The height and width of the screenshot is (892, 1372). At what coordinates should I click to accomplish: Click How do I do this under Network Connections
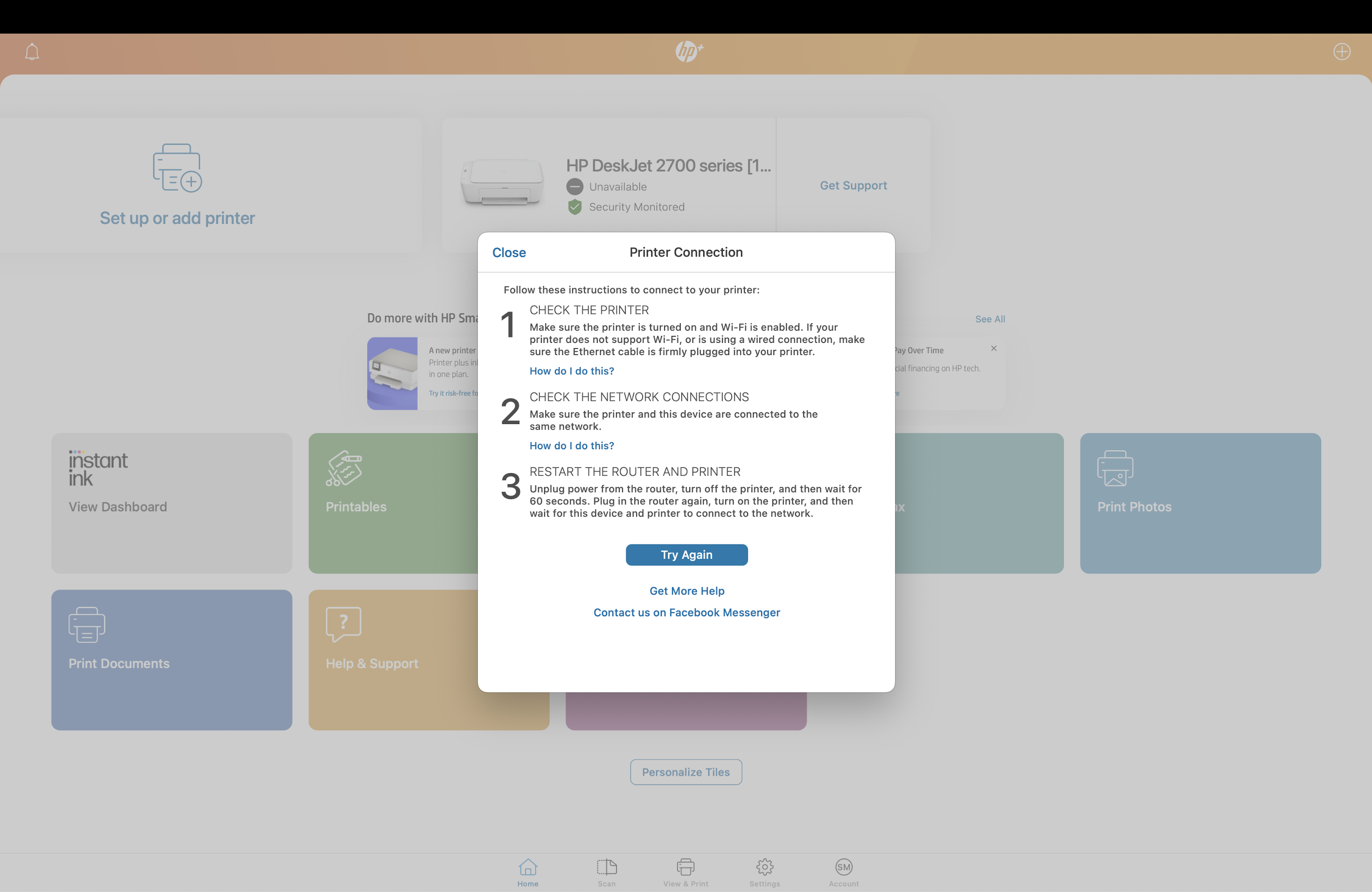tap(572, 446)
